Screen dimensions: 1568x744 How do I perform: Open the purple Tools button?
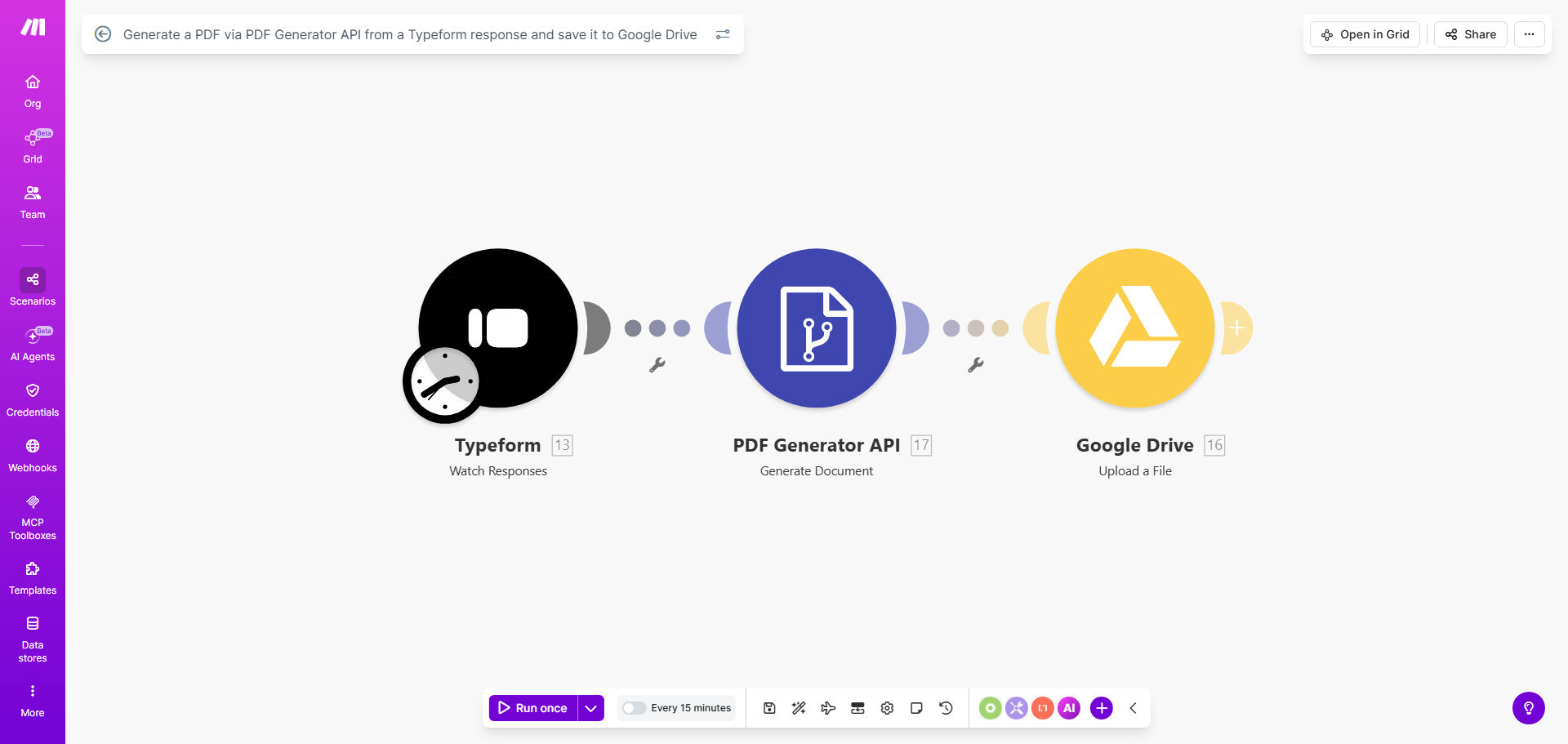pos(1017,708)
